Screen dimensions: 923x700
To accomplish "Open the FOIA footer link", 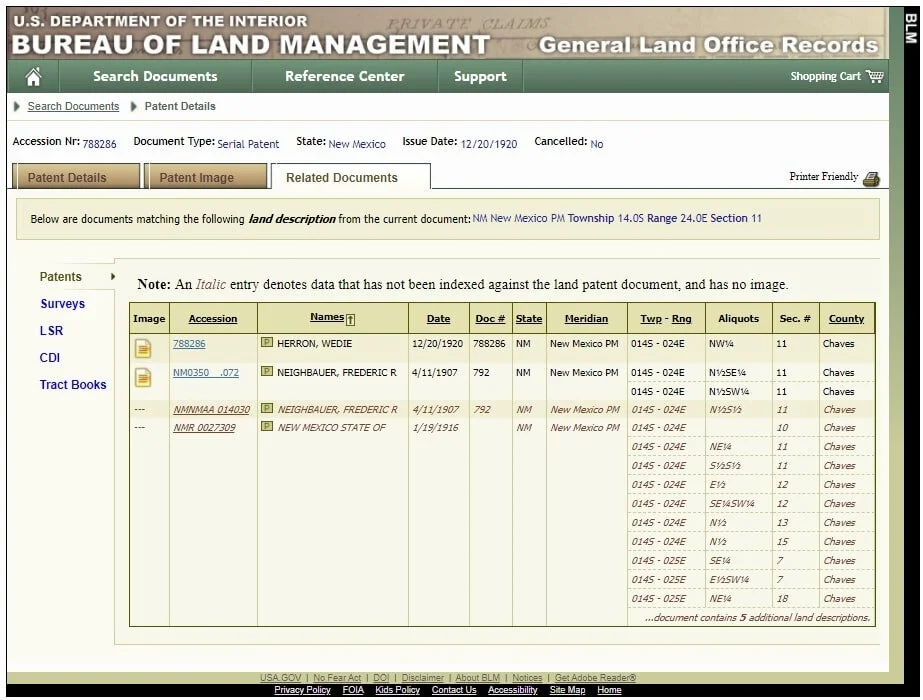I will pyautogui.click(x=353, y=690).
